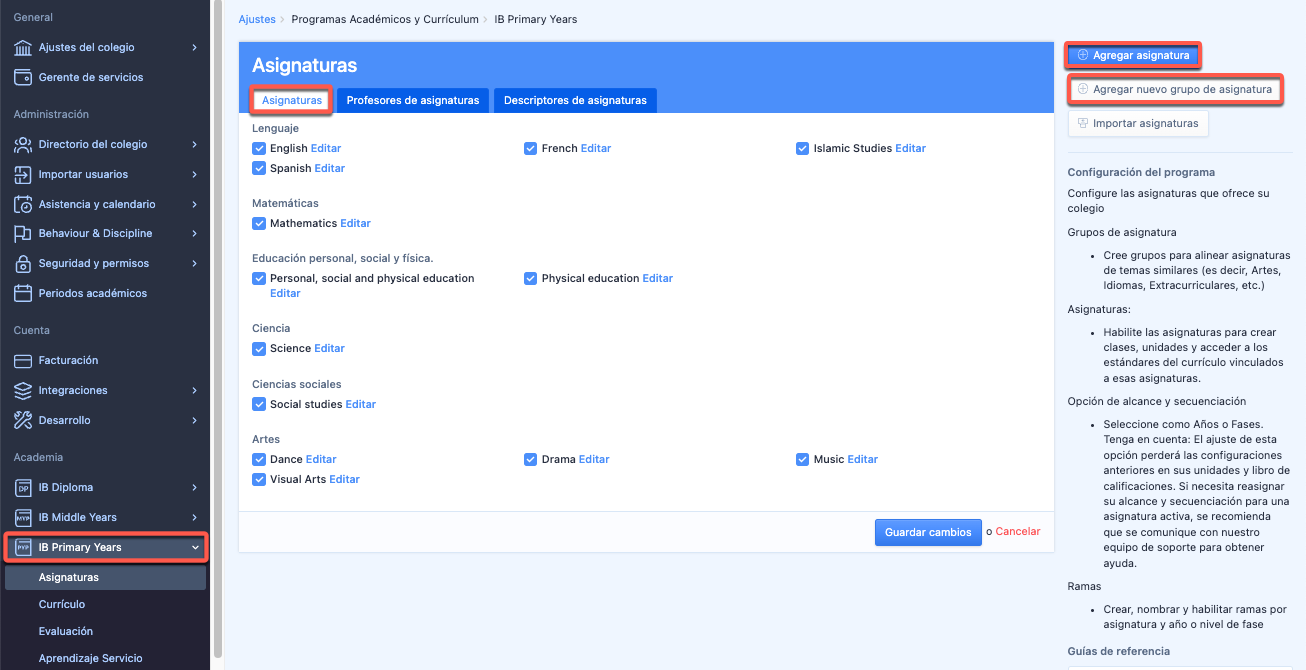Viewport: 1306px width, 670px height.
Task: Click the Gerente de servicios icon
Action: click(23, 77)
